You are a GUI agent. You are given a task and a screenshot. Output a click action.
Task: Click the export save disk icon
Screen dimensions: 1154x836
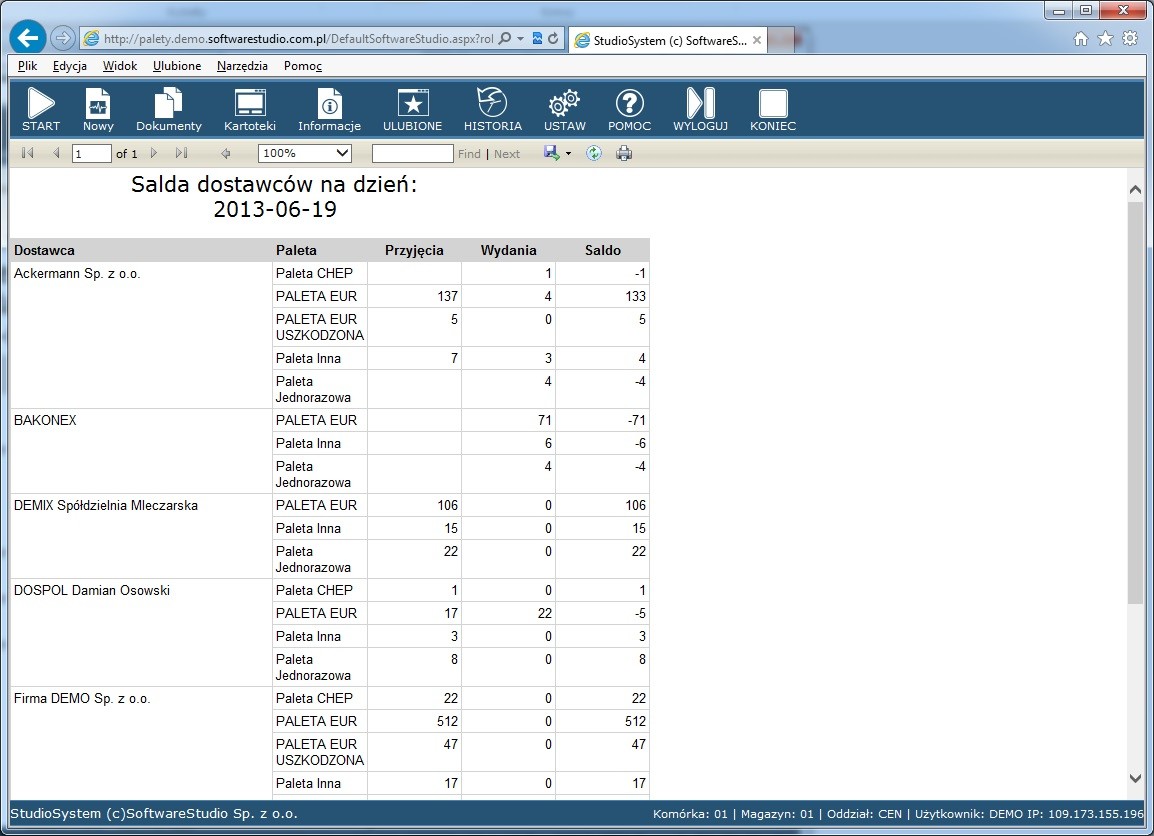pyautogui.click(x=551, y=152)
